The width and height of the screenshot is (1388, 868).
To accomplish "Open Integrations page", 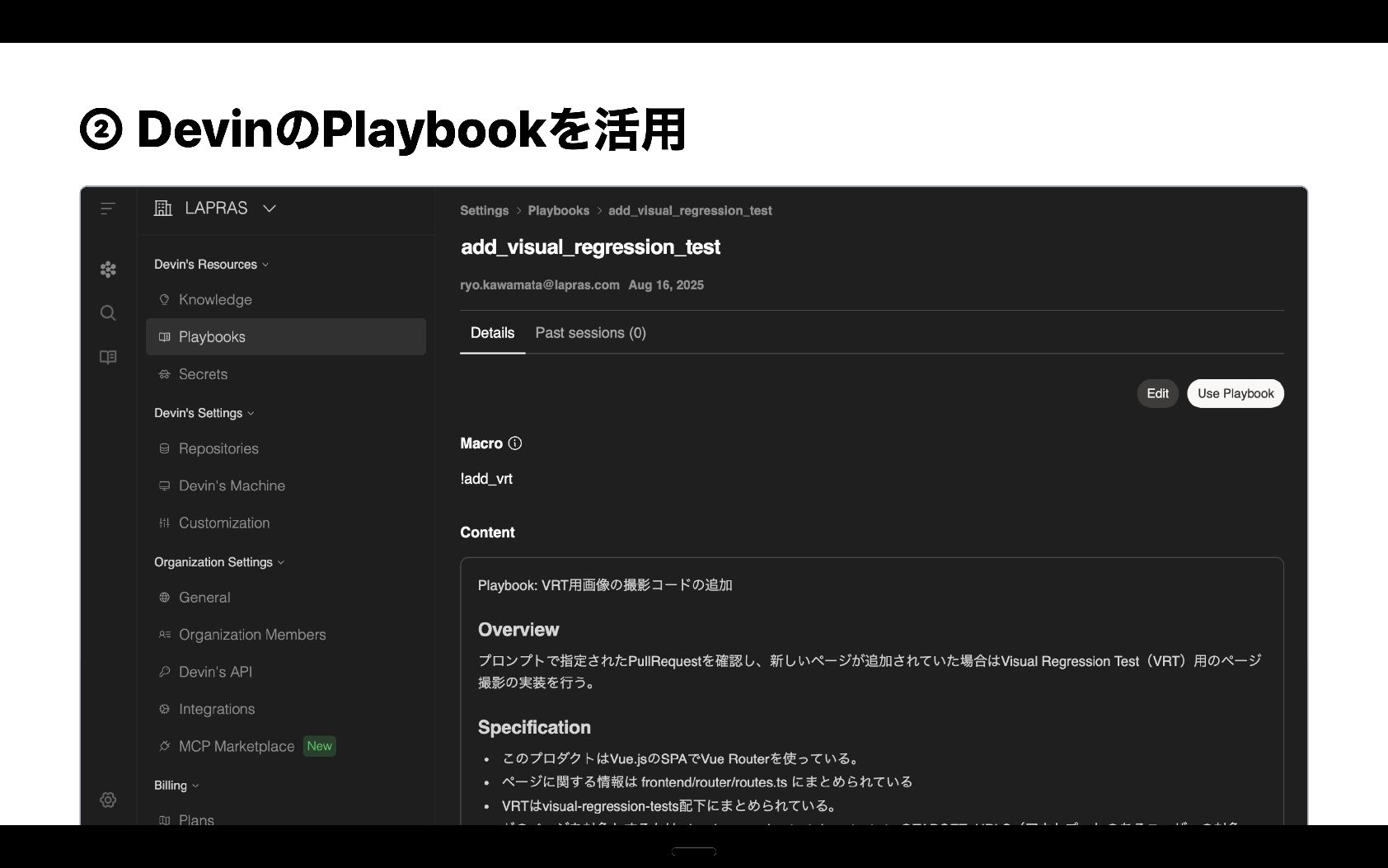I will [x=286, y=709].
